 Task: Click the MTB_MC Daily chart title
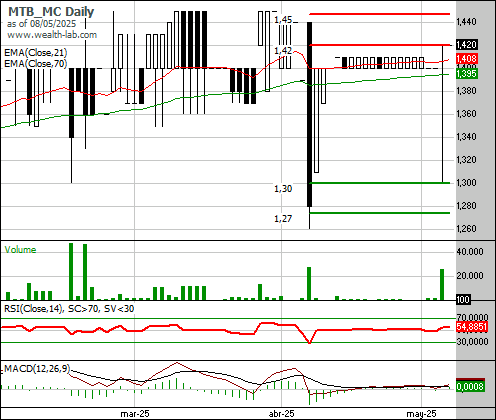click(51, 12)
